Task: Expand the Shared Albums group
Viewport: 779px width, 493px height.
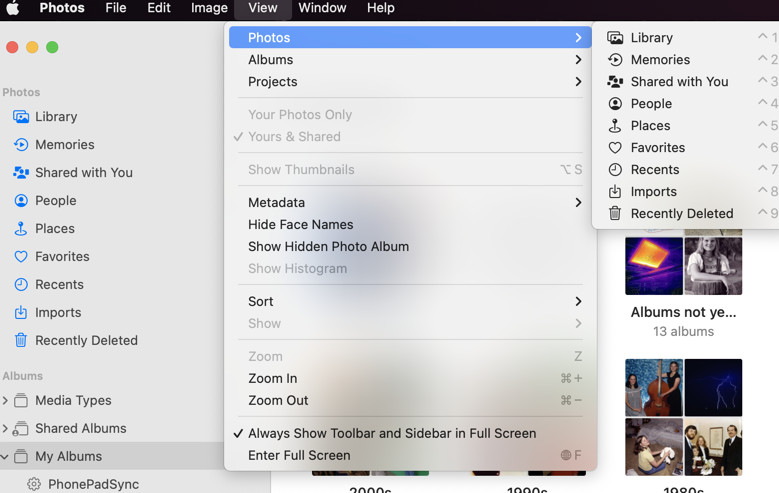Action: point(5,428)
